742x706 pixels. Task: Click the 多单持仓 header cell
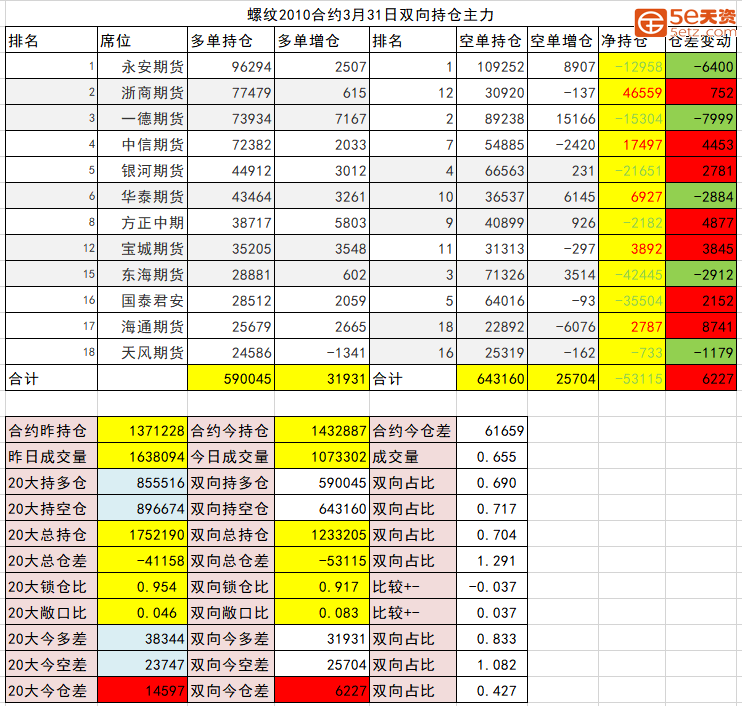coord(229,41)
